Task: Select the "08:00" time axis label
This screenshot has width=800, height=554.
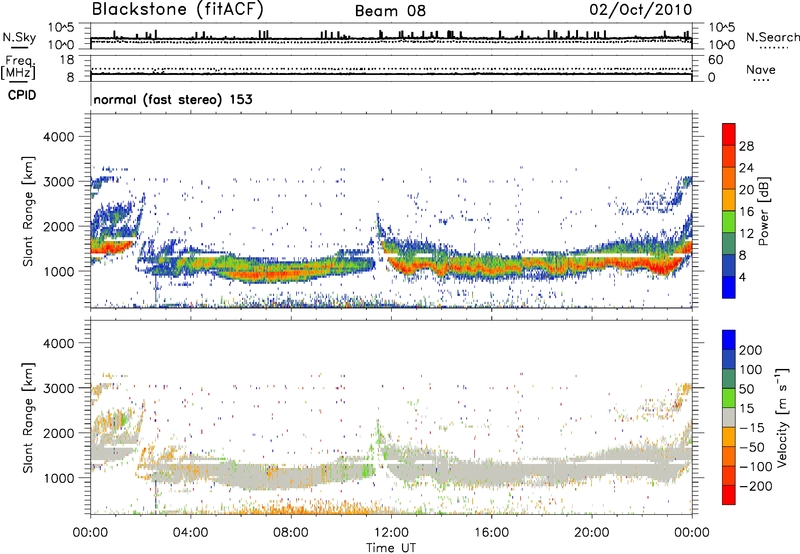Action: pos(291,533)
